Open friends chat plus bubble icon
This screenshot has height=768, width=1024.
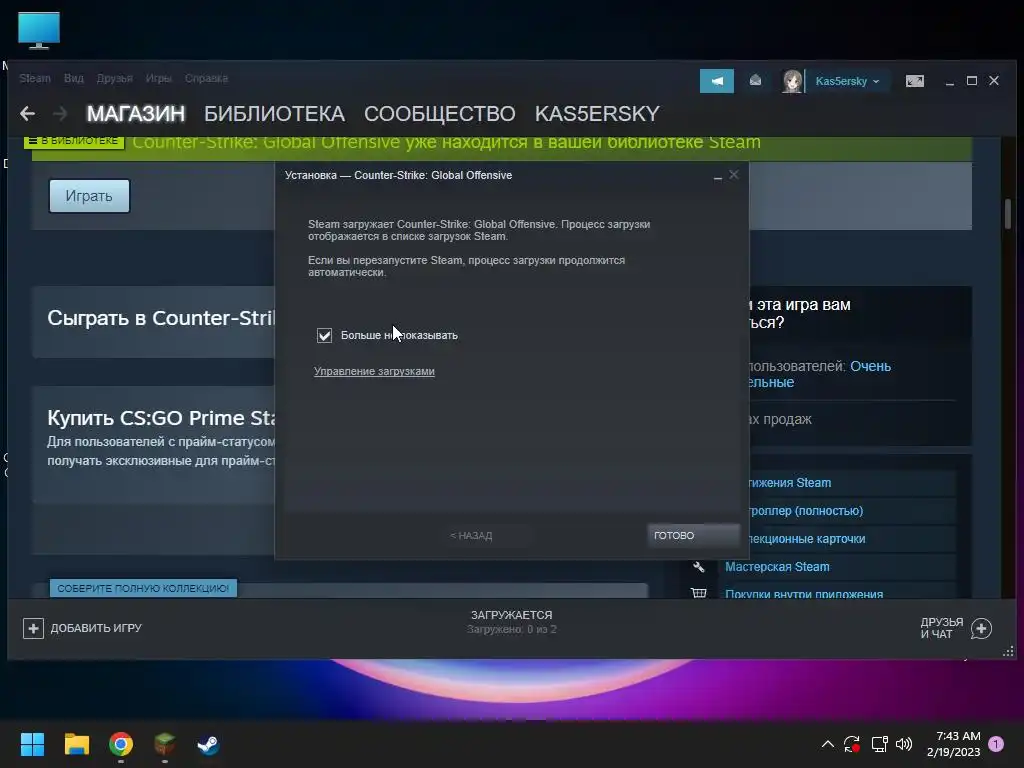click(x=981, y=628)
